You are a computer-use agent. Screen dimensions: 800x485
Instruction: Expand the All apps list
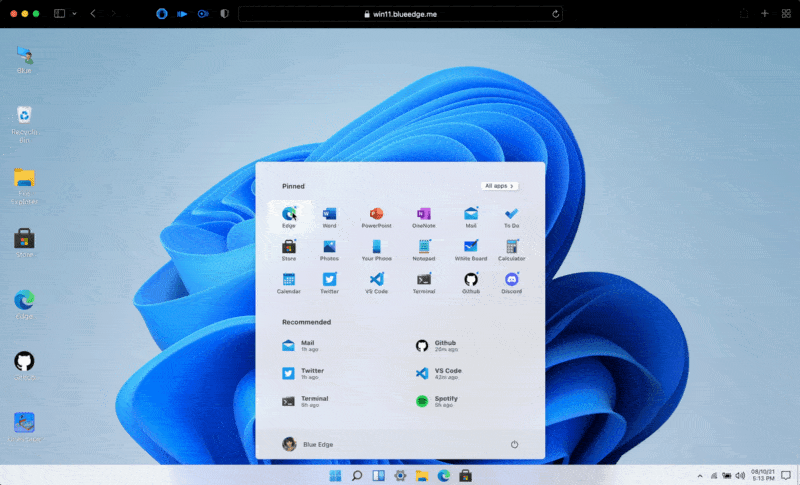coord(499,186)
